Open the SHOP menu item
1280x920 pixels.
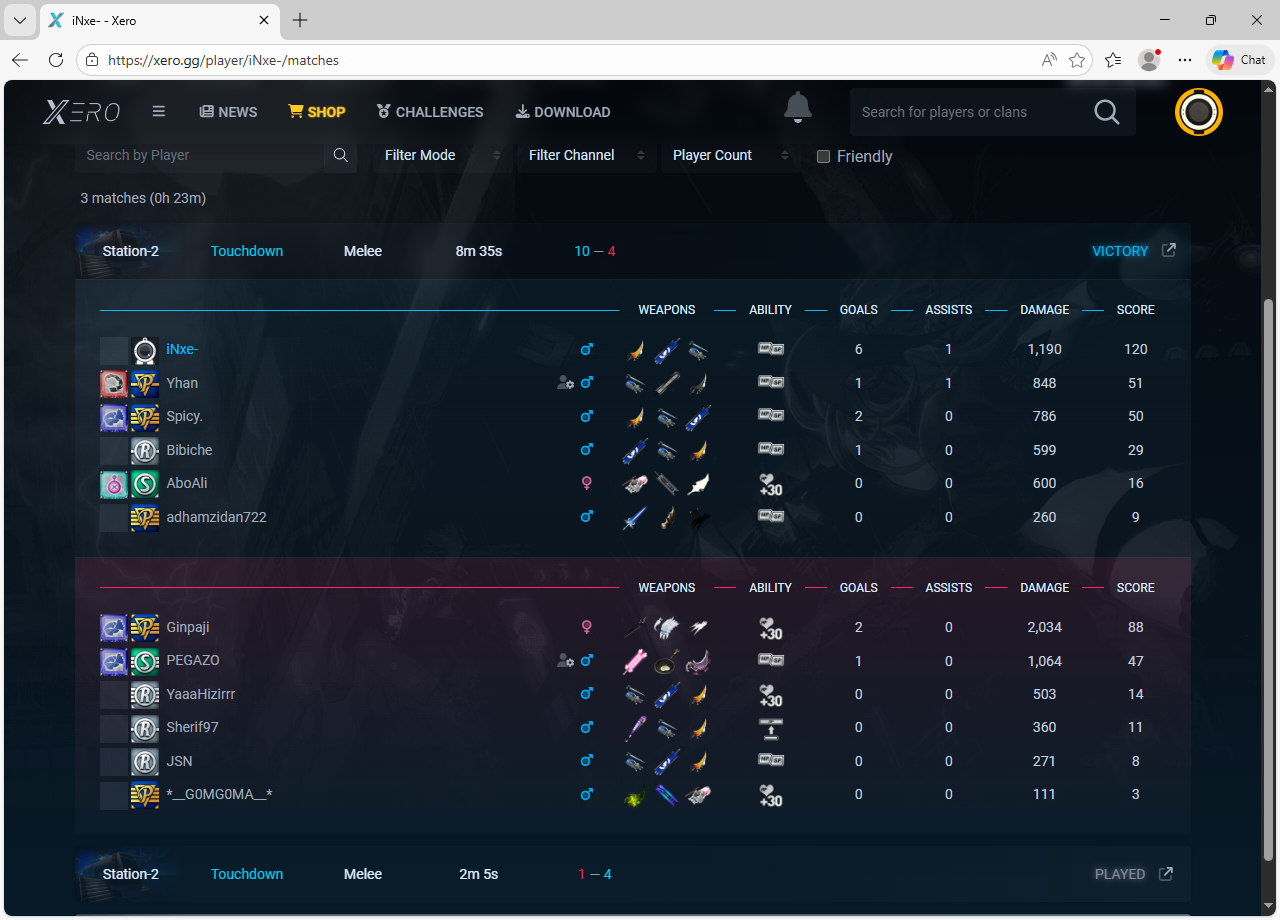[316, 112]
